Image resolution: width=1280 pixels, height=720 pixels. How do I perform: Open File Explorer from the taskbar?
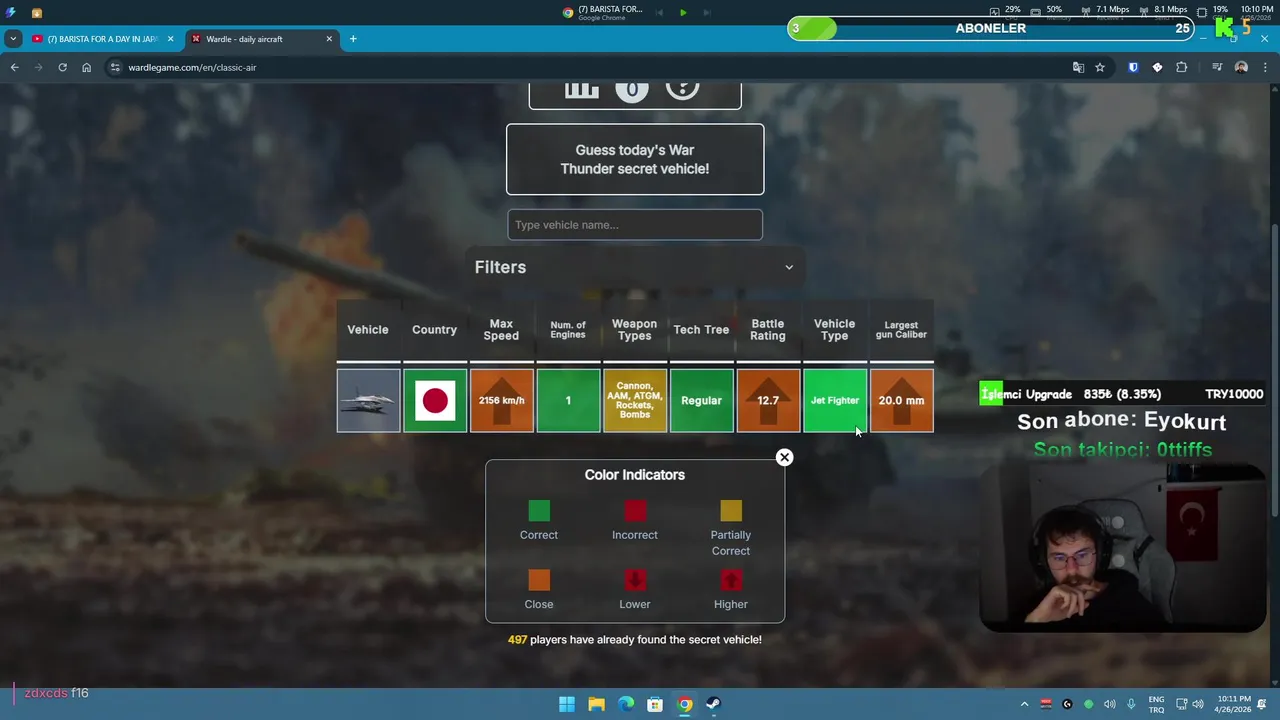coord(596,704)
